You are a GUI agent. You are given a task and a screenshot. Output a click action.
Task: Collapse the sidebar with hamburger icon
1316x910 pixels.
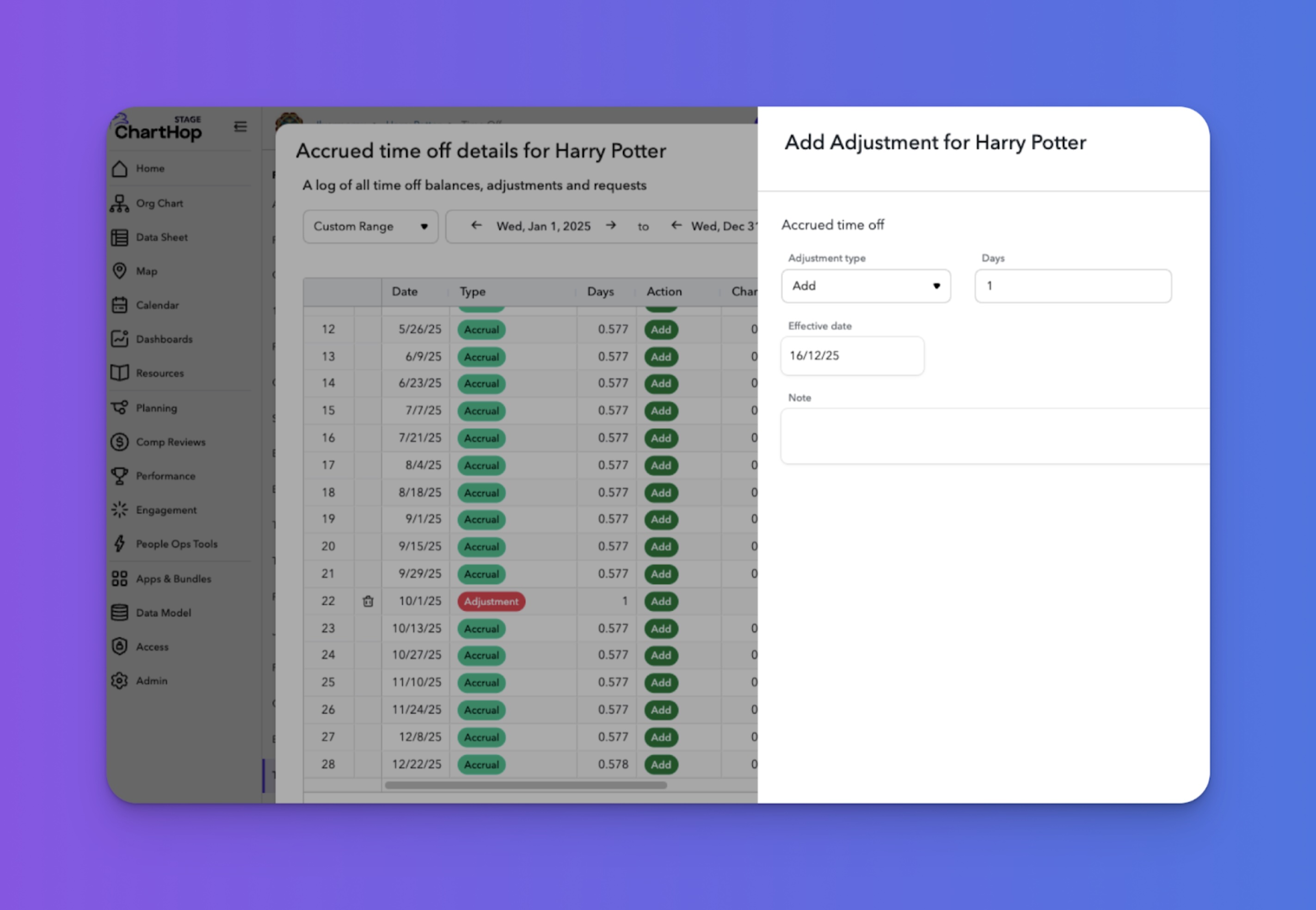(240, 127)
